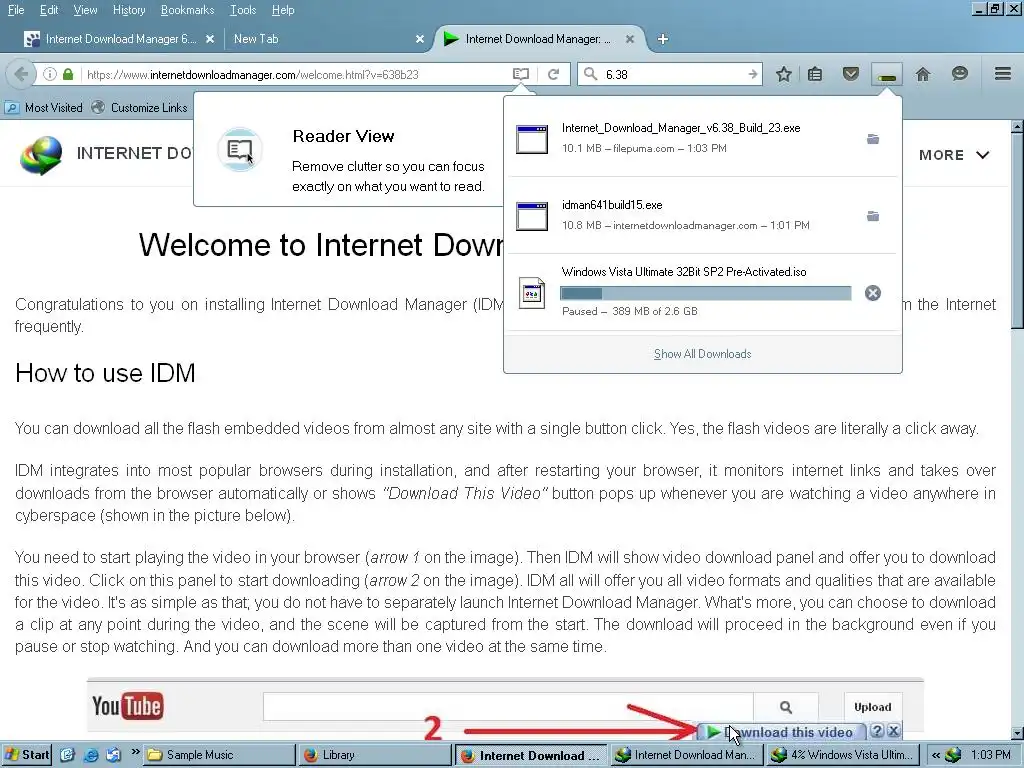Save page to Pocket icon
Viewport: 1024px width, 768px height.
tap(850, 74)
